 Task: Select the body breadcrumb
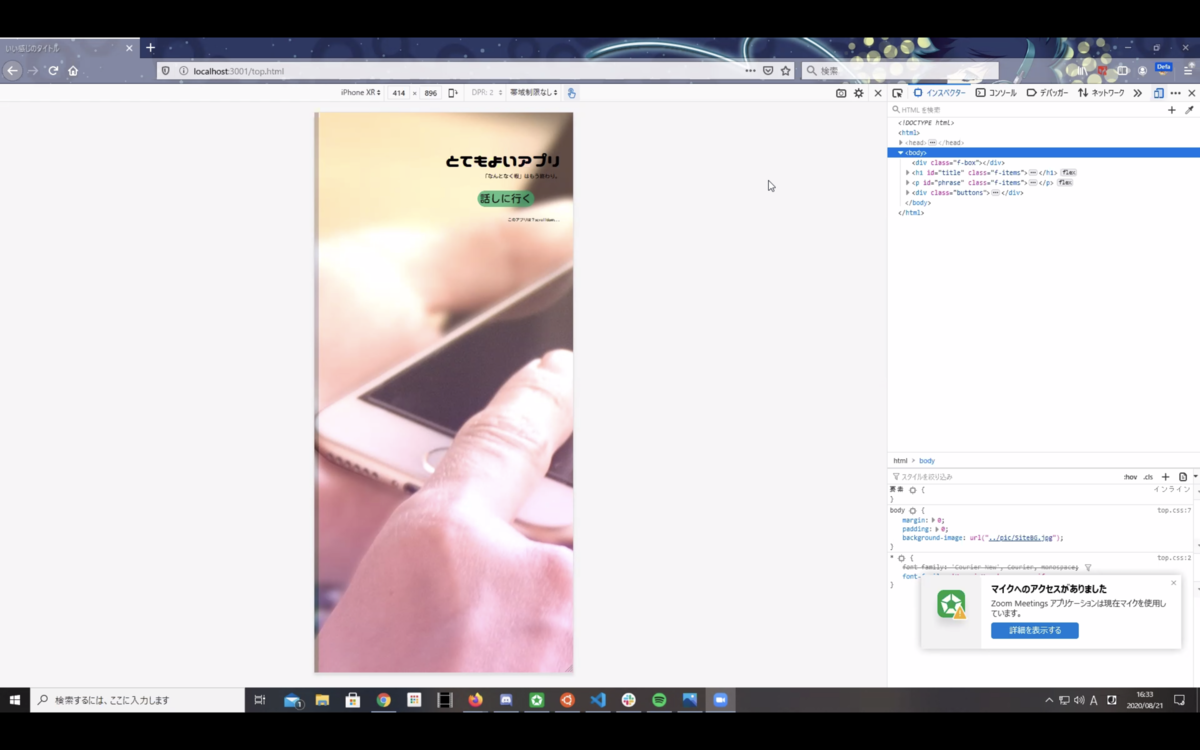click(927, 461)
